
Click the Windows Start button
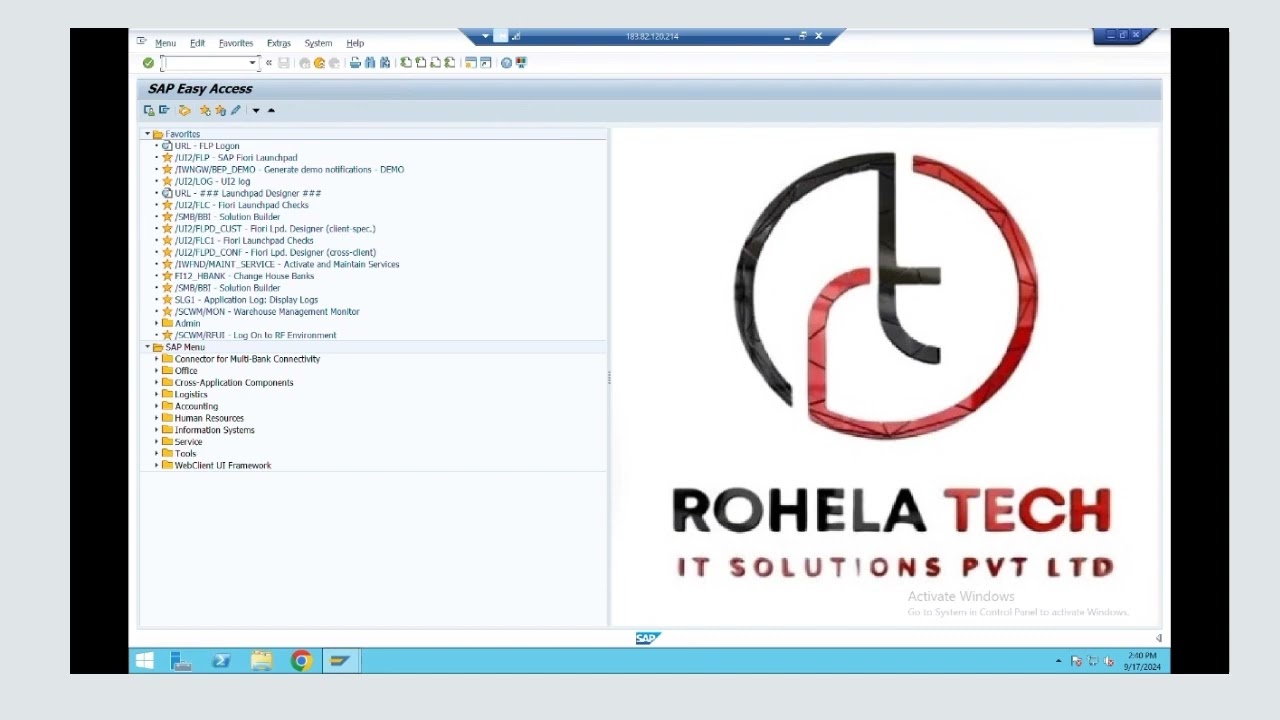145,661
